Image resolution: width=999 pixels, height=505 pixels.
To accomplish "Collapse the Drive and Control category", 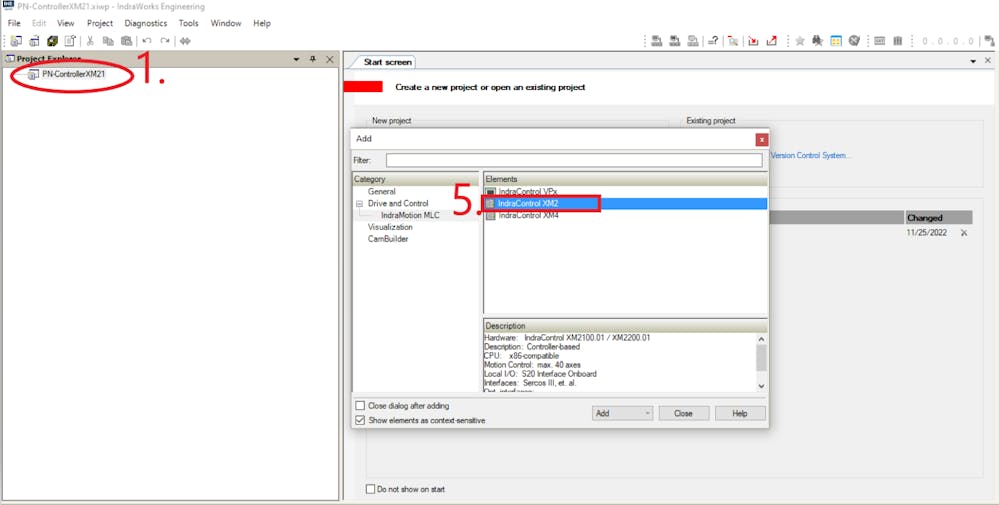I will pyautogui.click(x=359, y=203).
